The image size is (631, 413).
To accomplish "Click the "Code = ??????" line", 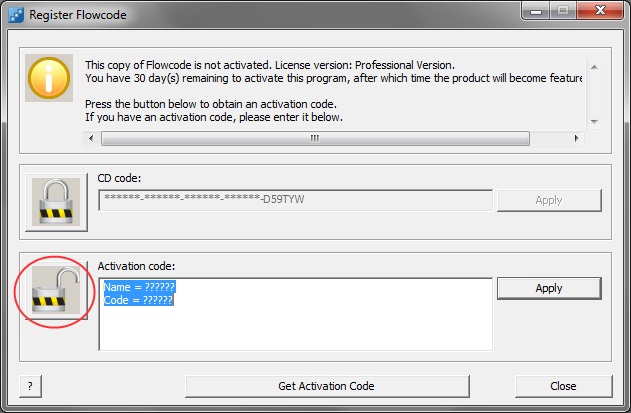I will [x=139, y=300].
